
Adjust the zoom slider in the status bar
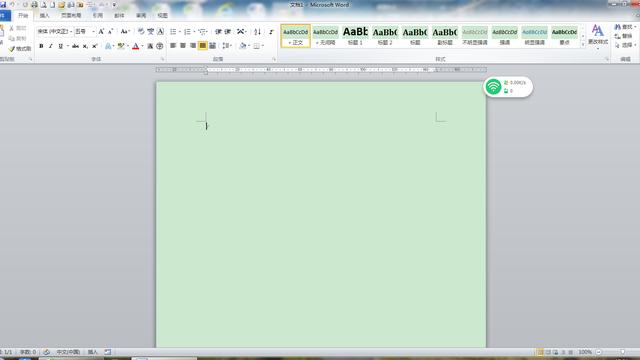[622, 352]
